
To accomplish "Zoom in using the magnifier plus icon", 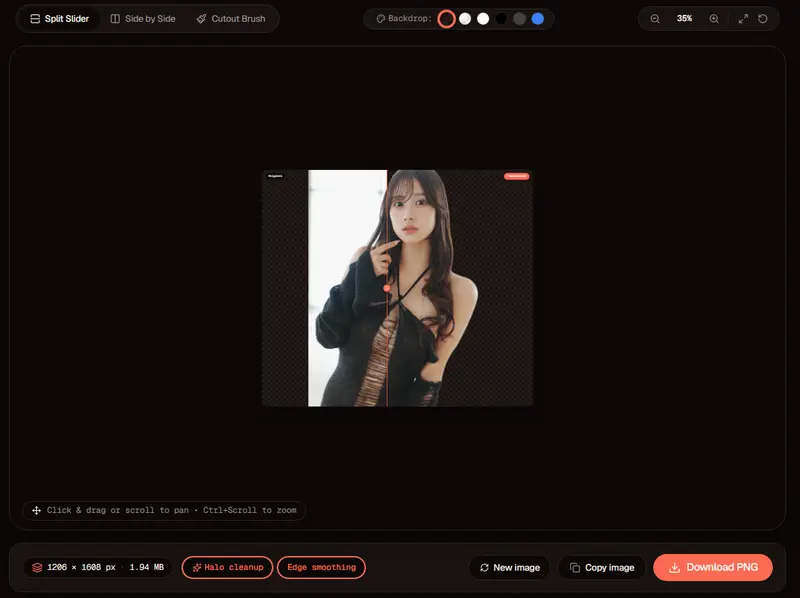I will (714, 19).
